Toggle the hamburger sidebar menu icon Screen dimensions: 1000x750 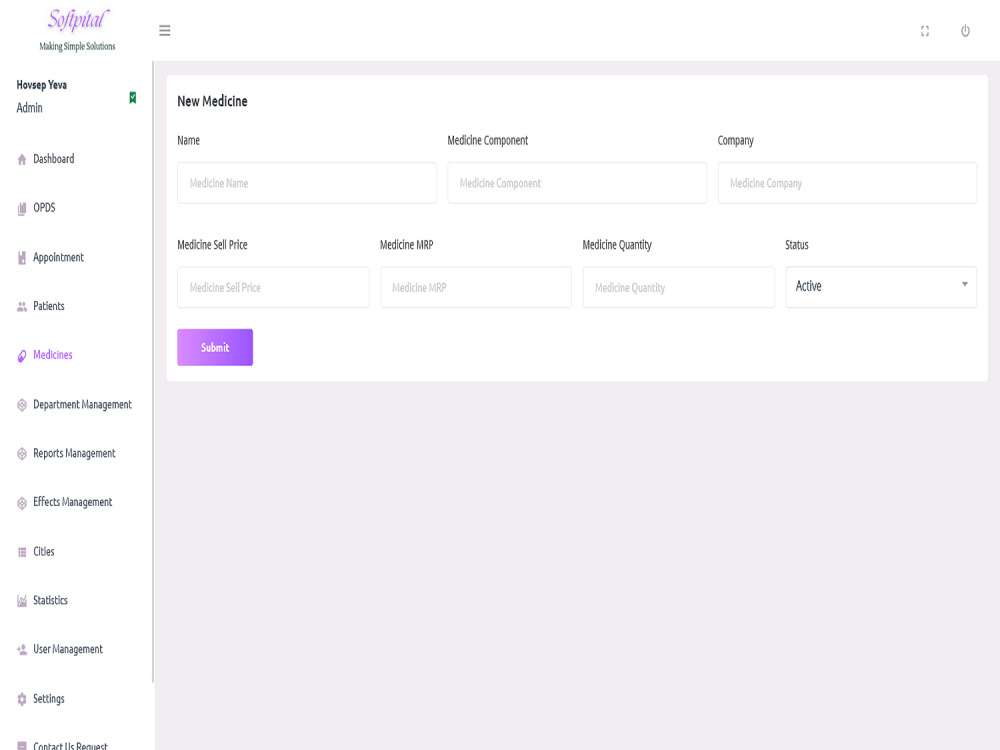(x=165, y=31)
